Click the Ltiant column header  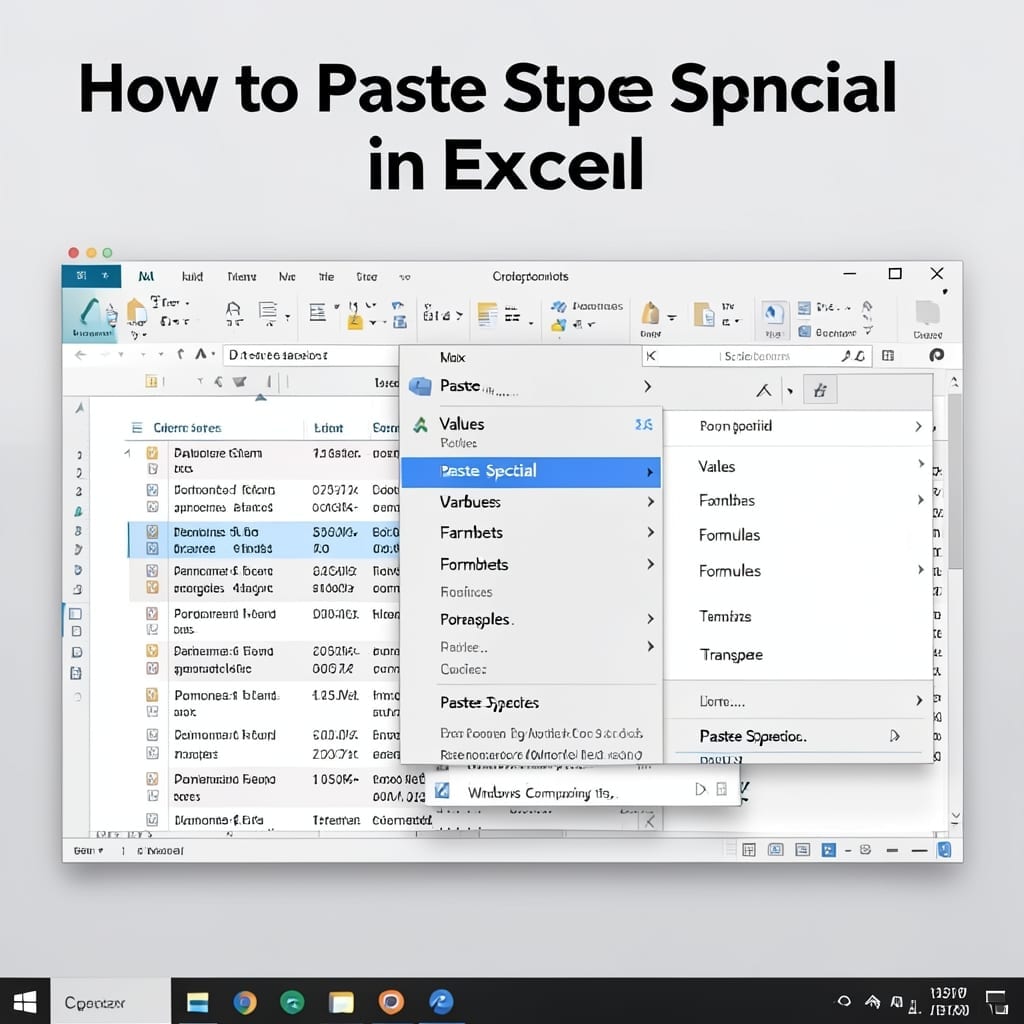tap(328, 428)
